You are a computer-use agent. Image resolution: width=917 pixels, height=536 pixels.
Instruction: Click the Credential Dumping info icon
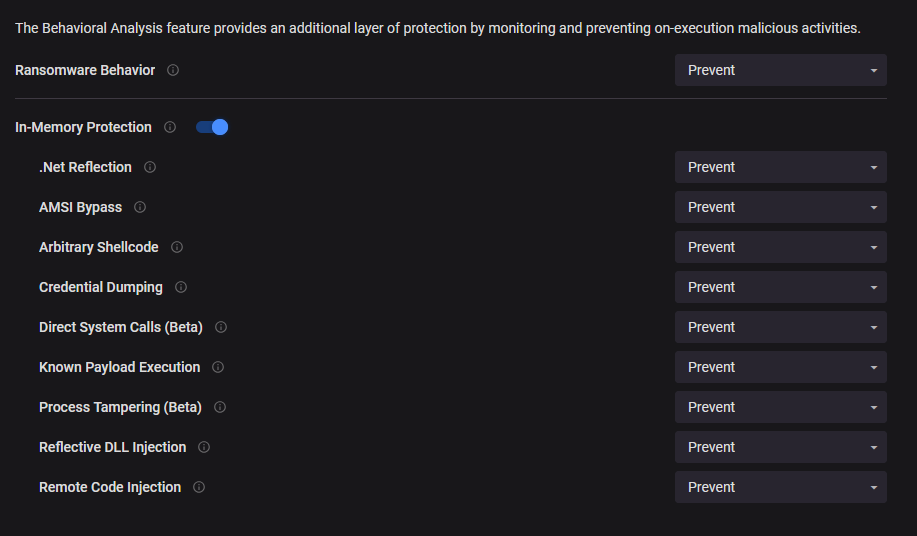point(181,287)
